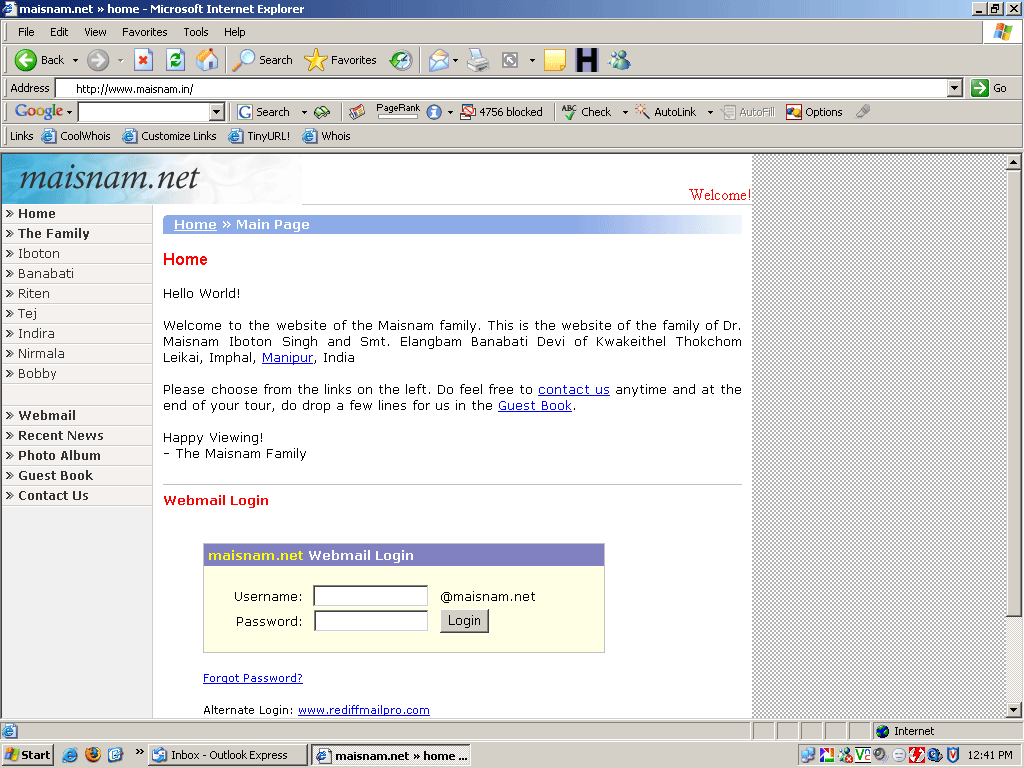
Task: Open the Google search box dropdown
Action: click(x=217, y=112)
